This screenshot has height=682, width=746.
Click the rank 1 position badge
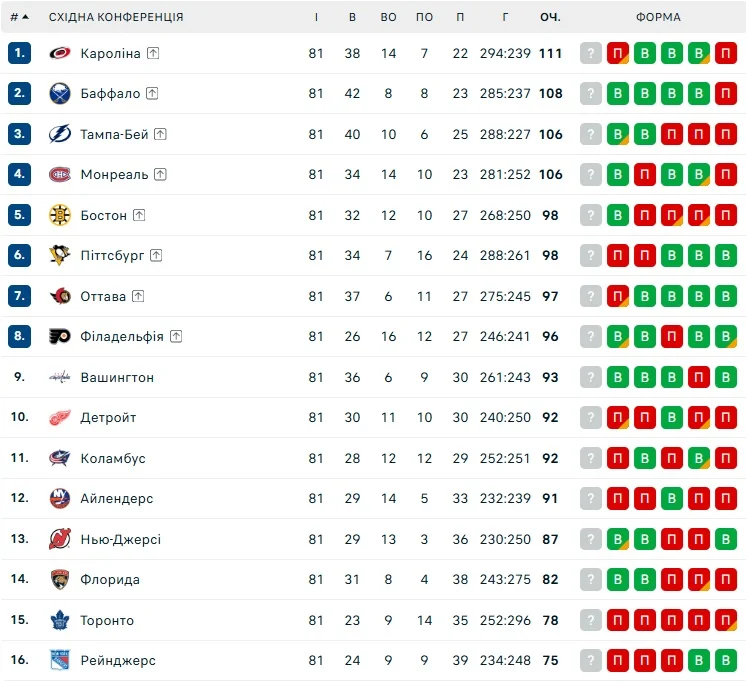pos(19,53)
